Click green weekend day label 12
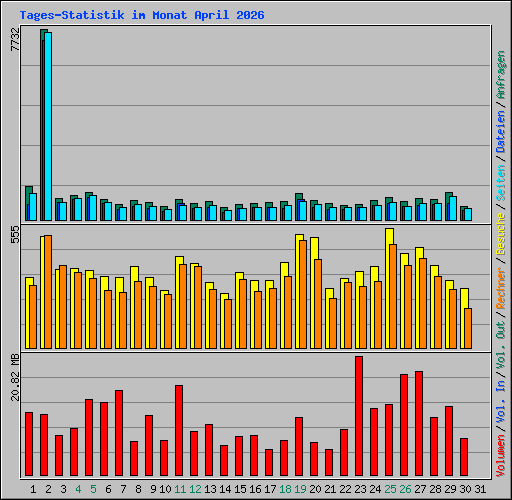512x500 pixels. pyautogui.click(x=195, y=489)
